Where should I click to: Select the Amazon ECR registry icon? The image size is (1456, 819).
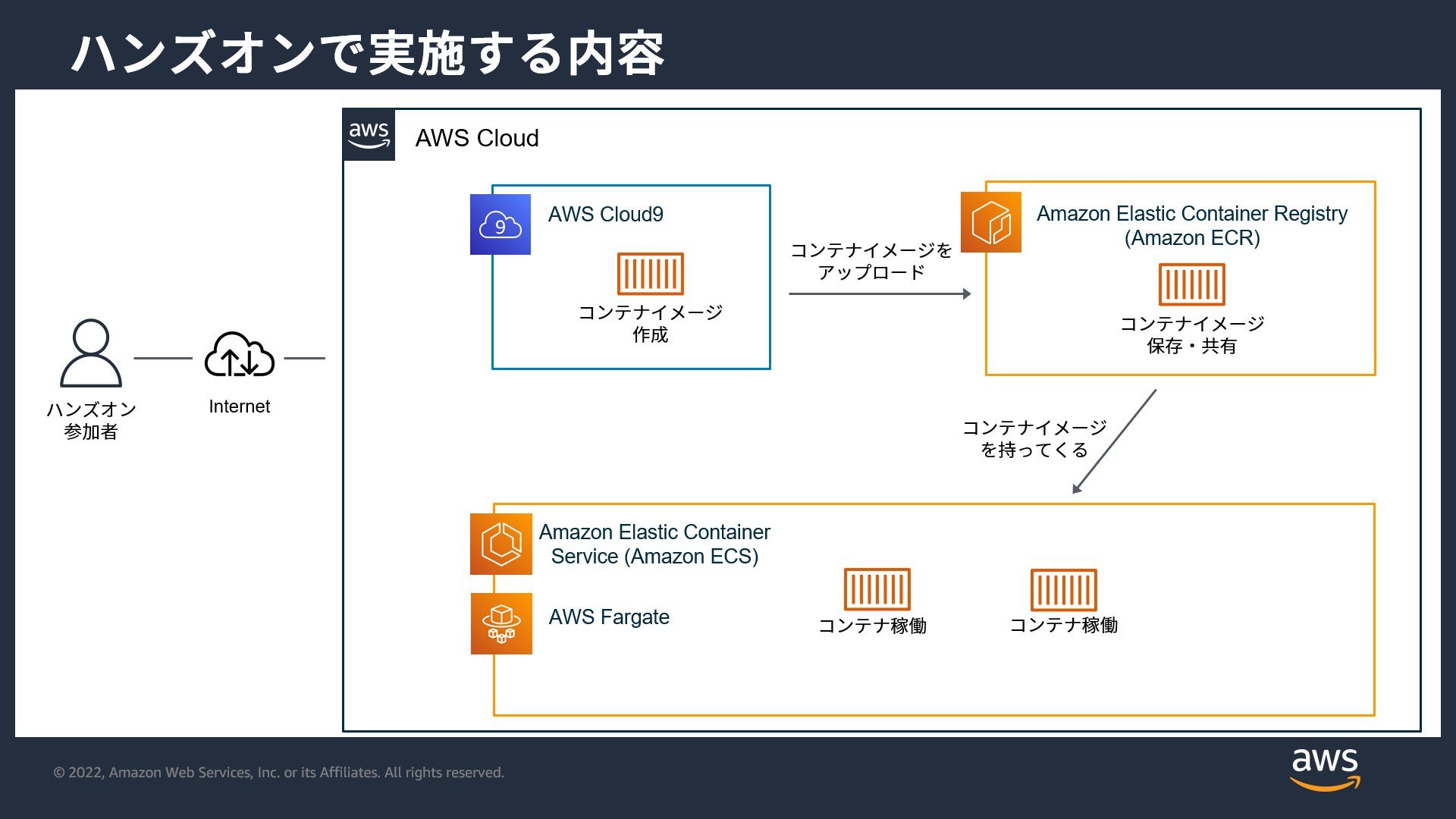991,222
